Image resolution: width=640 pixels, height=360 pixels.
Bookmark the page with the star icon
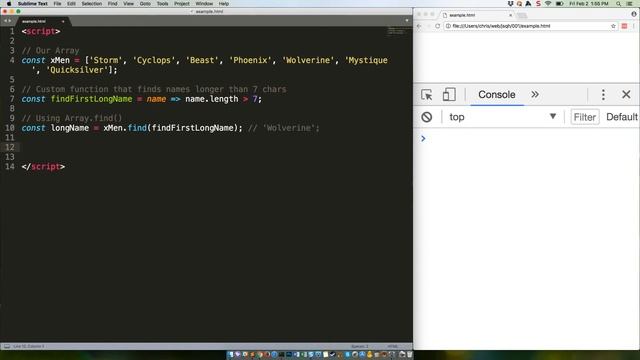pos(613,26)
